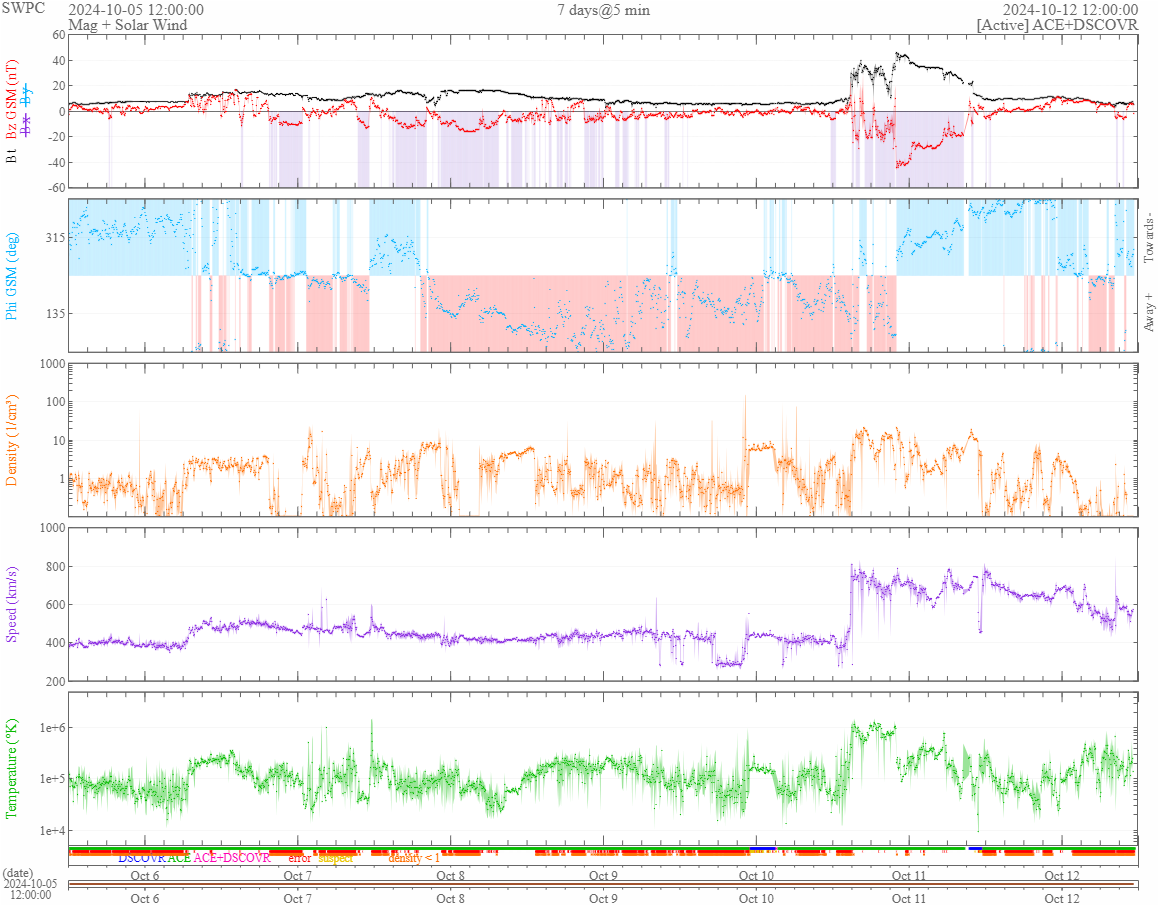Click the SWPC label
This screenshot has width=1158, height=905.
[23, 8]
